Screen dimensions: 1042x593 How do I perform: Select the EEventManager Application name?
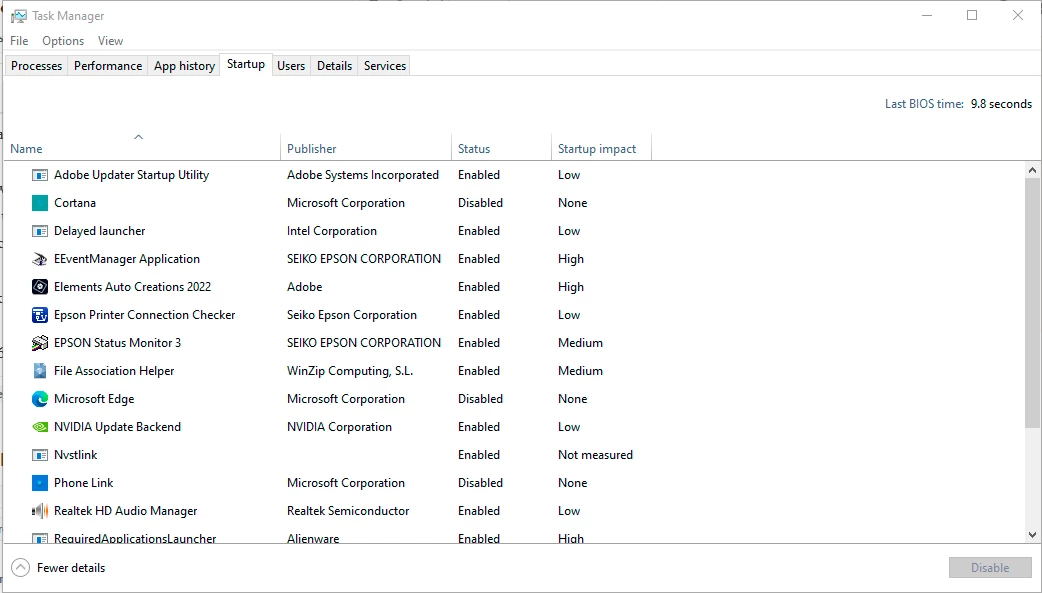click(127, 259)
